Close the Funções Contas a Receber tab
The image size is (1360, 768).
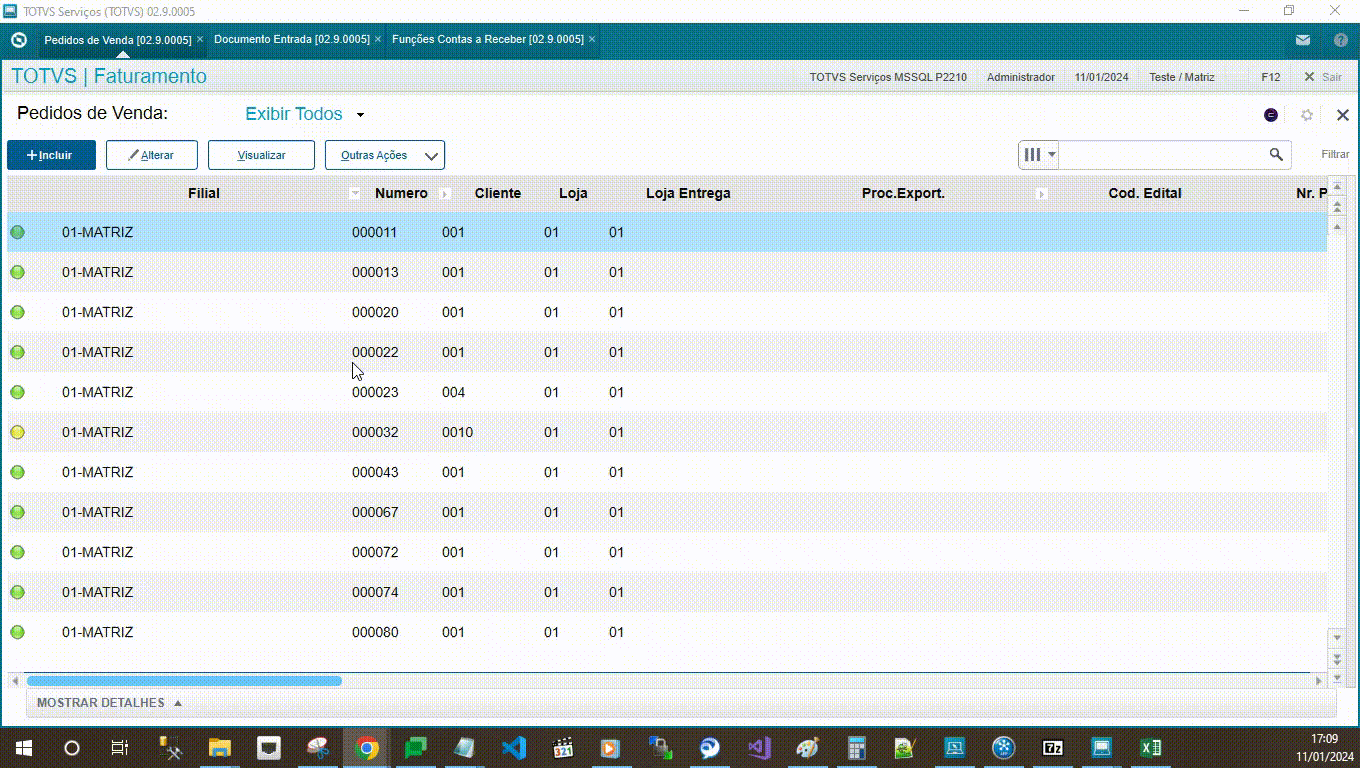(x=592, y=39)
